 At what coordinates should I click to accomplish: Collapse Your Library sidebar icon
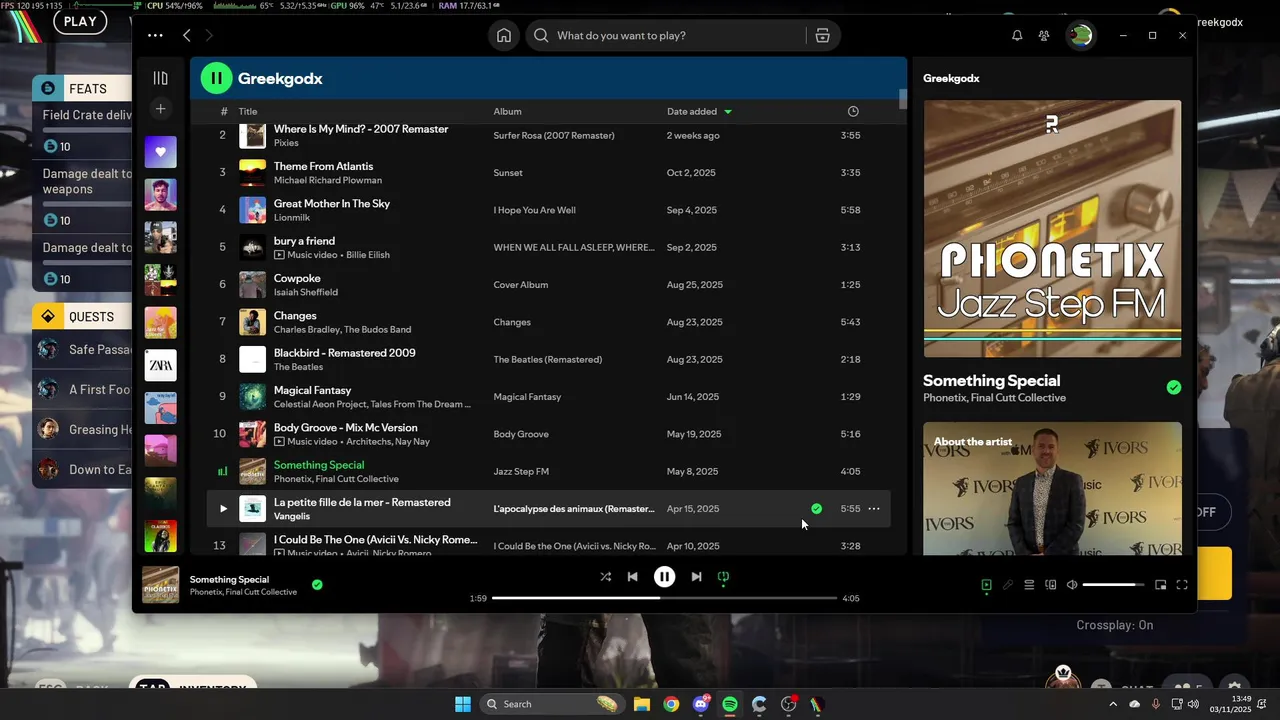click(160, 78)
